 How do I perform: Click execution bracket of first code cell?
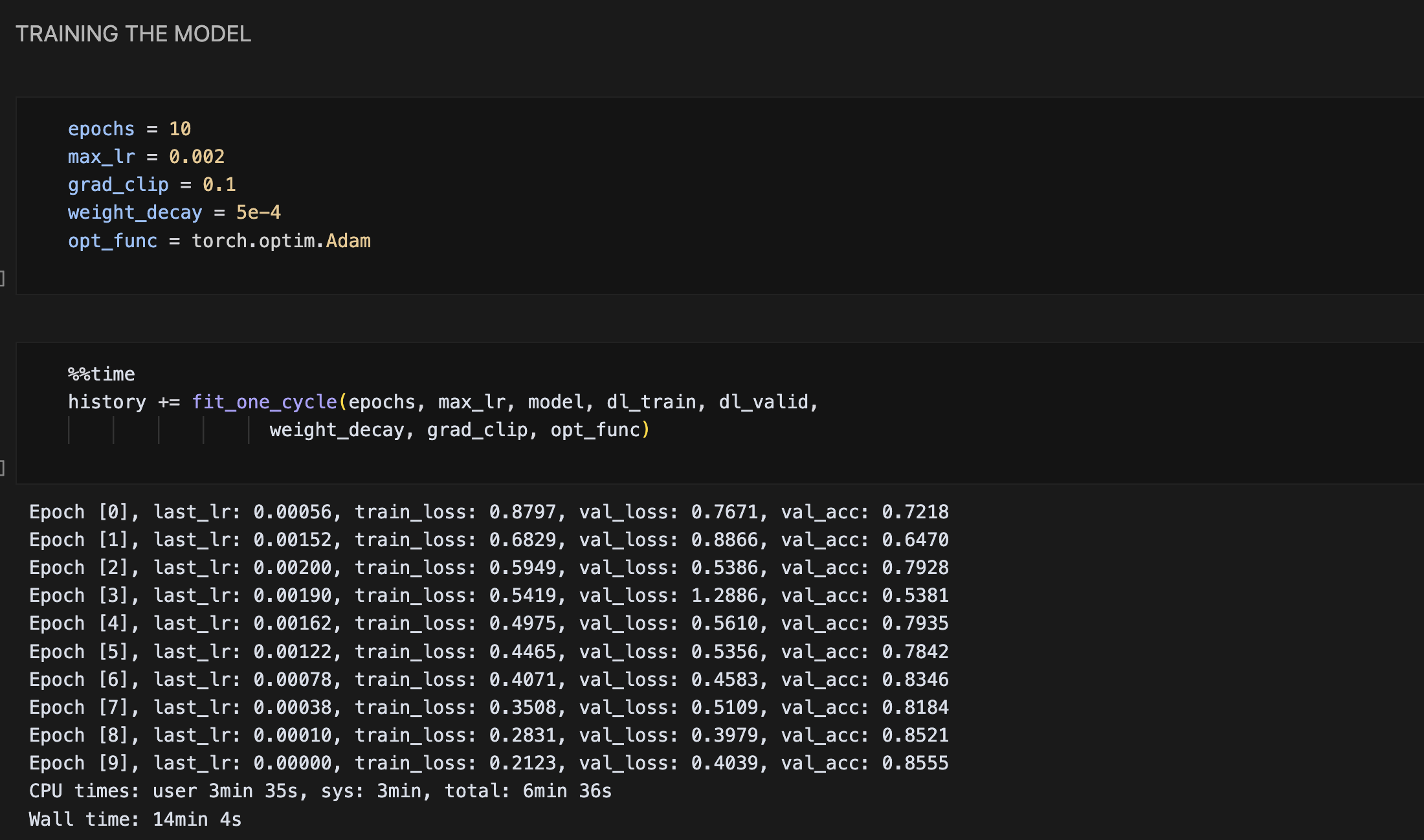(3, 278)
